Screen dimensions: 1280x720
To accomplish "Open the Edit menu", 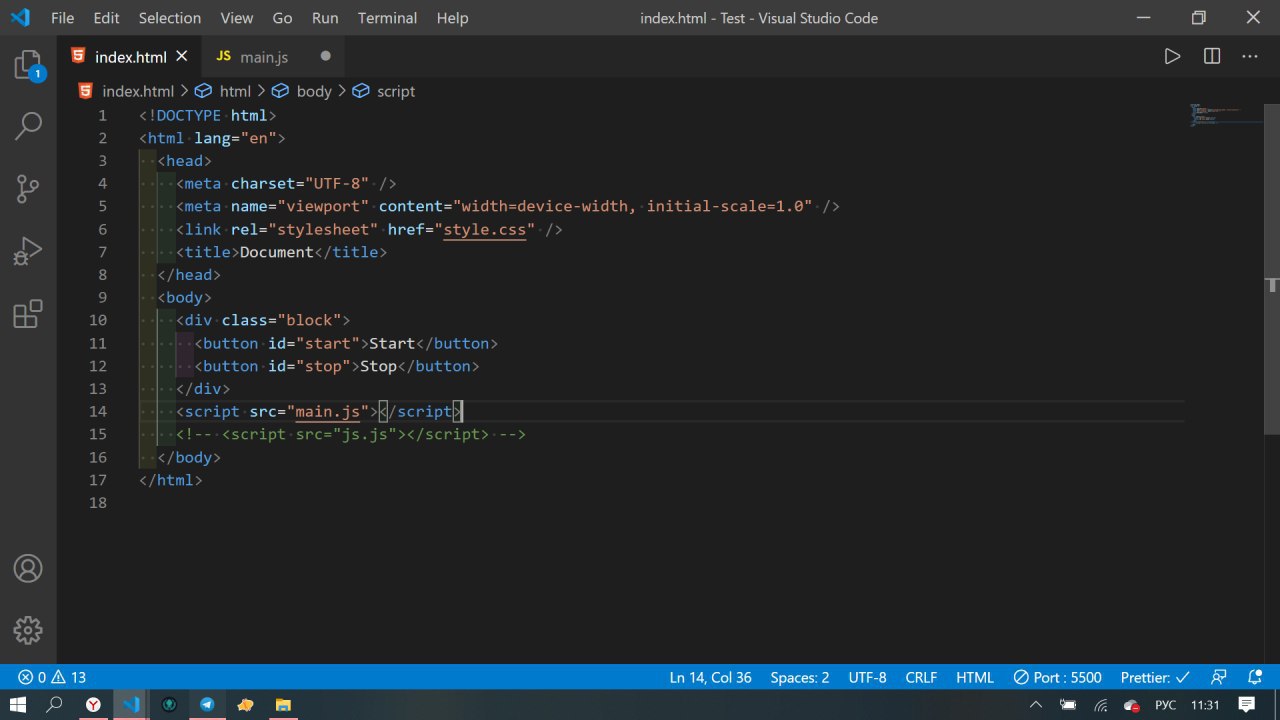I will tap(106, 18).
